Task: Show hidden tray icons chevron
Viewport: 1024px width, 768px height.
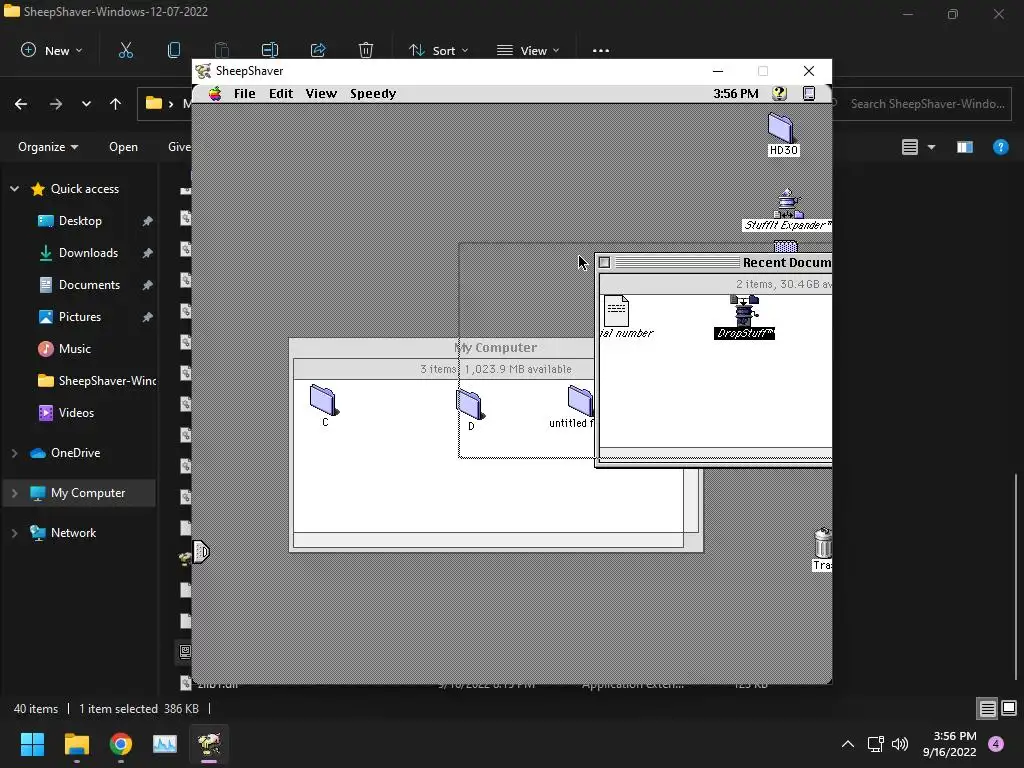Action: (x=848, y=744)
